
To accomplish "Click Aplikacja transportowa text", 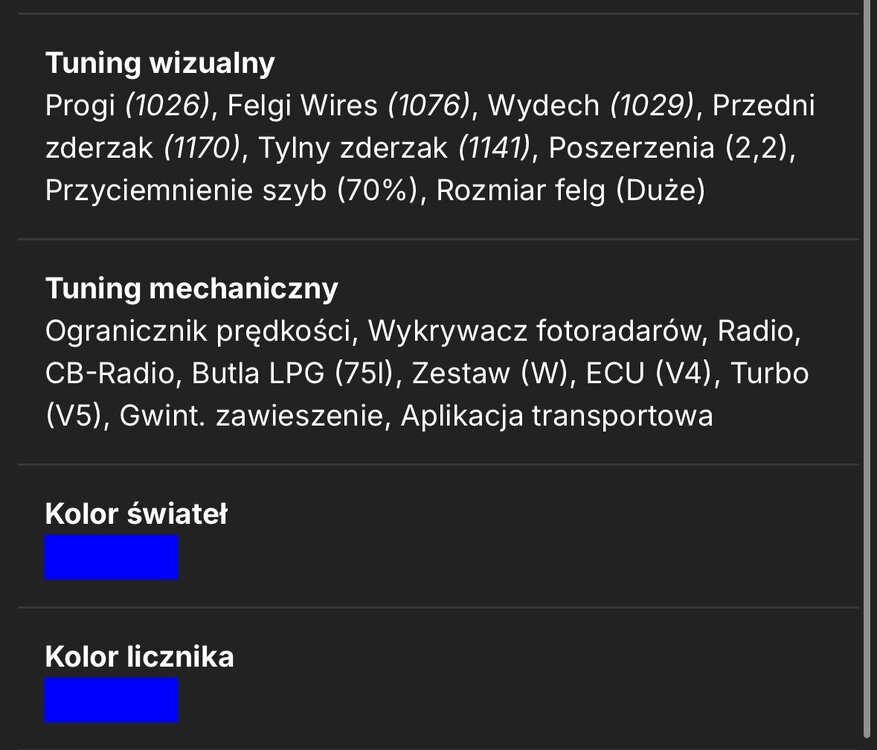I will pyautogui.click(x=557, y=416).
